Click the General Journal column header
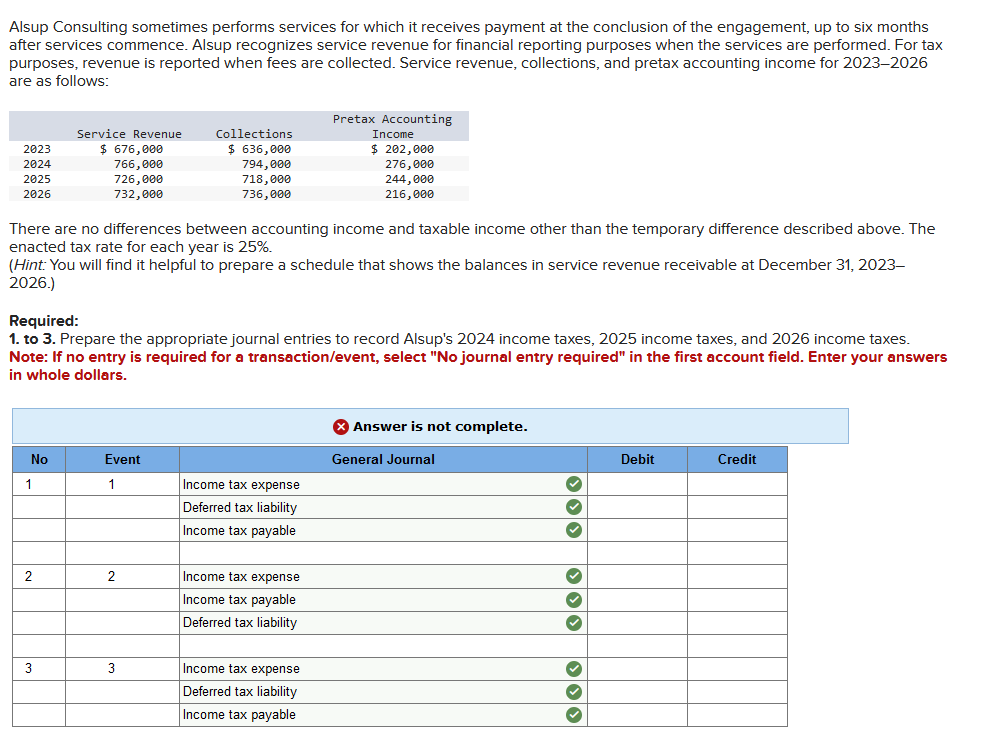Image resolution: width=989 pixels, height=731 pixels. [383, 459]
